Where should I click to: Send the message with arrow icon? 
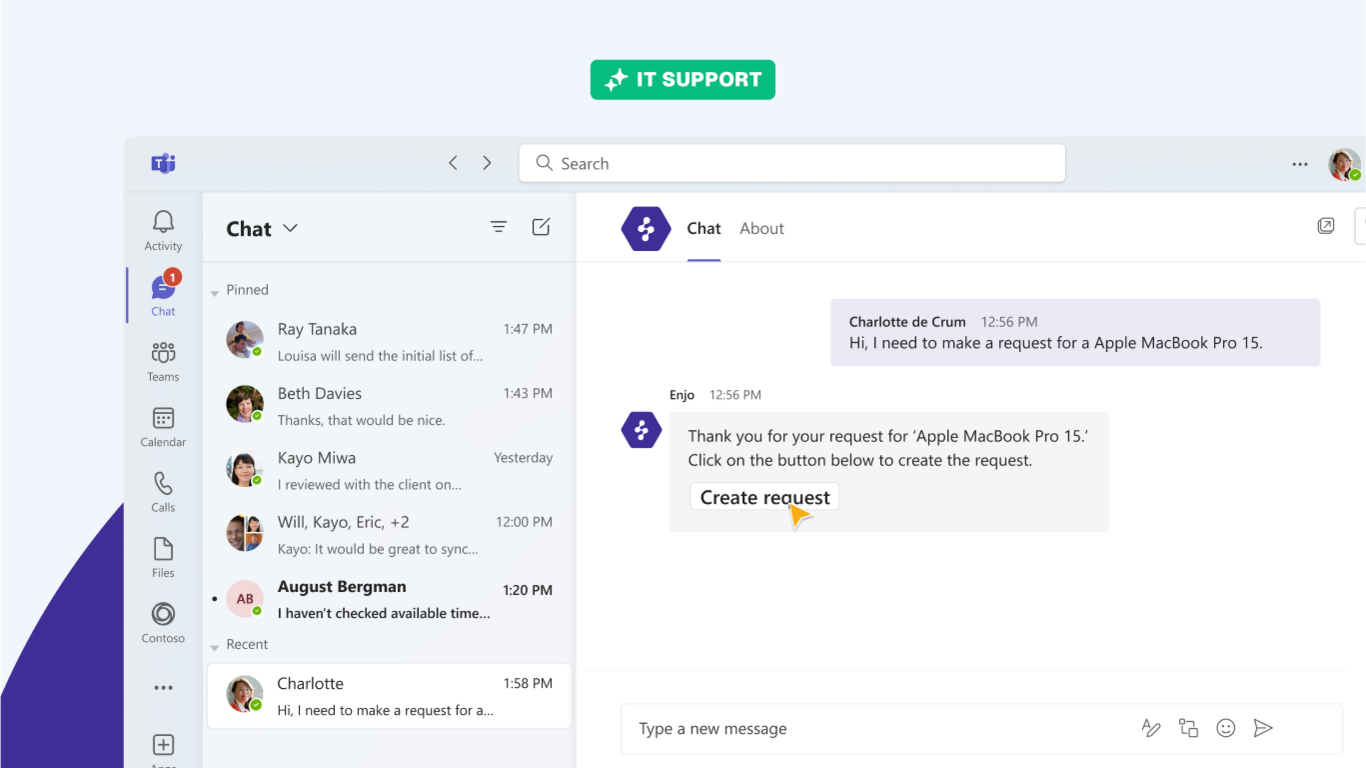coord(1263,728)
